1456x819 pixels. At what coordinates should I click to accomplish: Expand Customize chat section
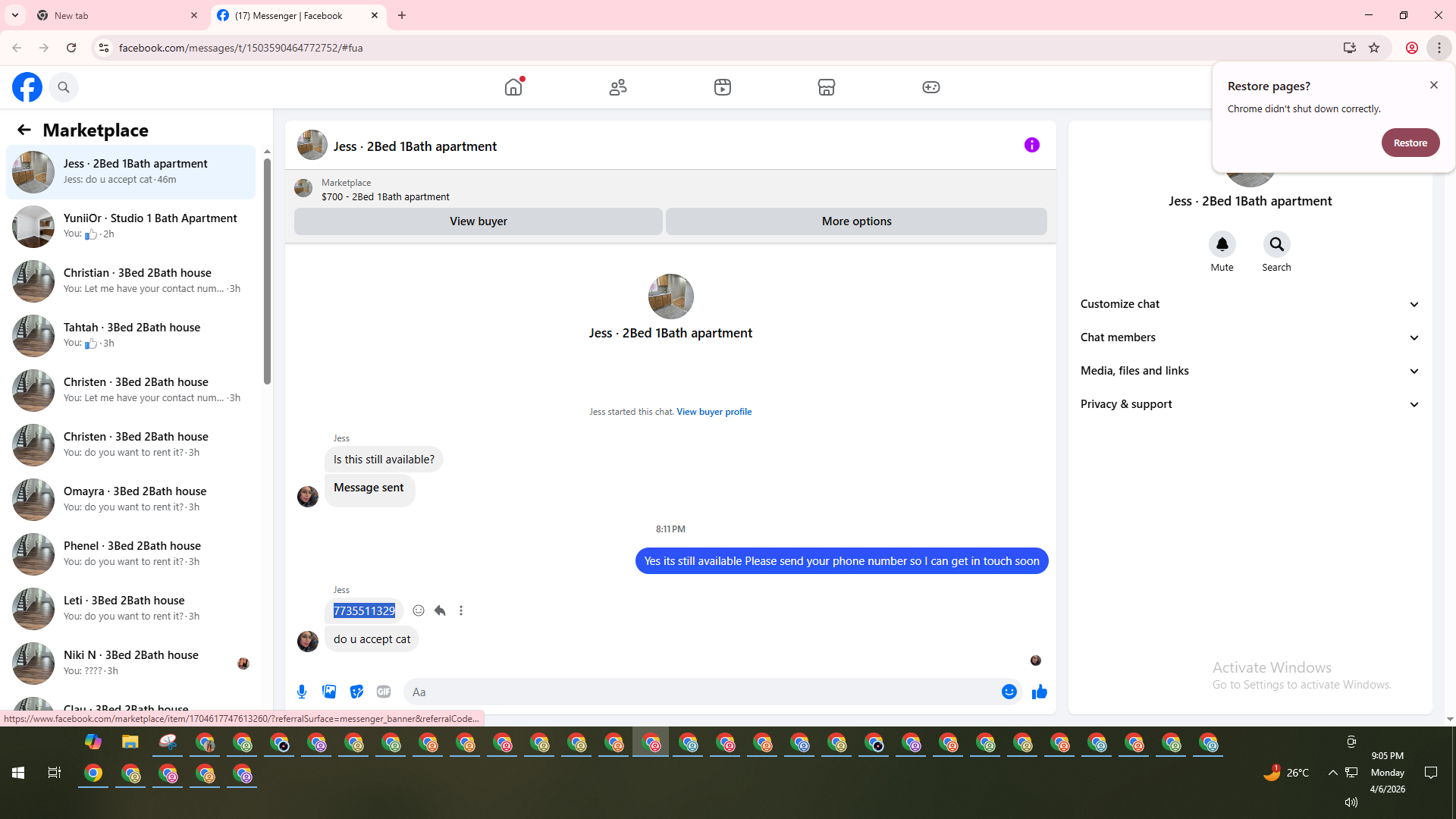(x=1250, y=304)
